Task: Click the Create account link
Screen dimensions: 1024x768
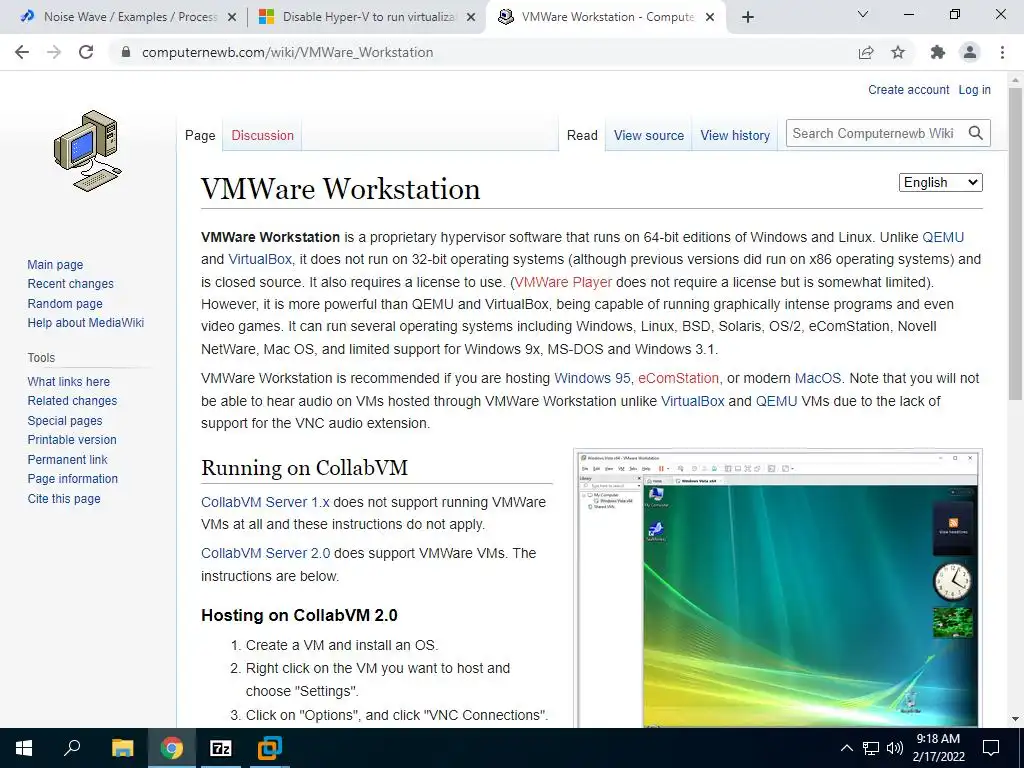Action: click(908, 89)
